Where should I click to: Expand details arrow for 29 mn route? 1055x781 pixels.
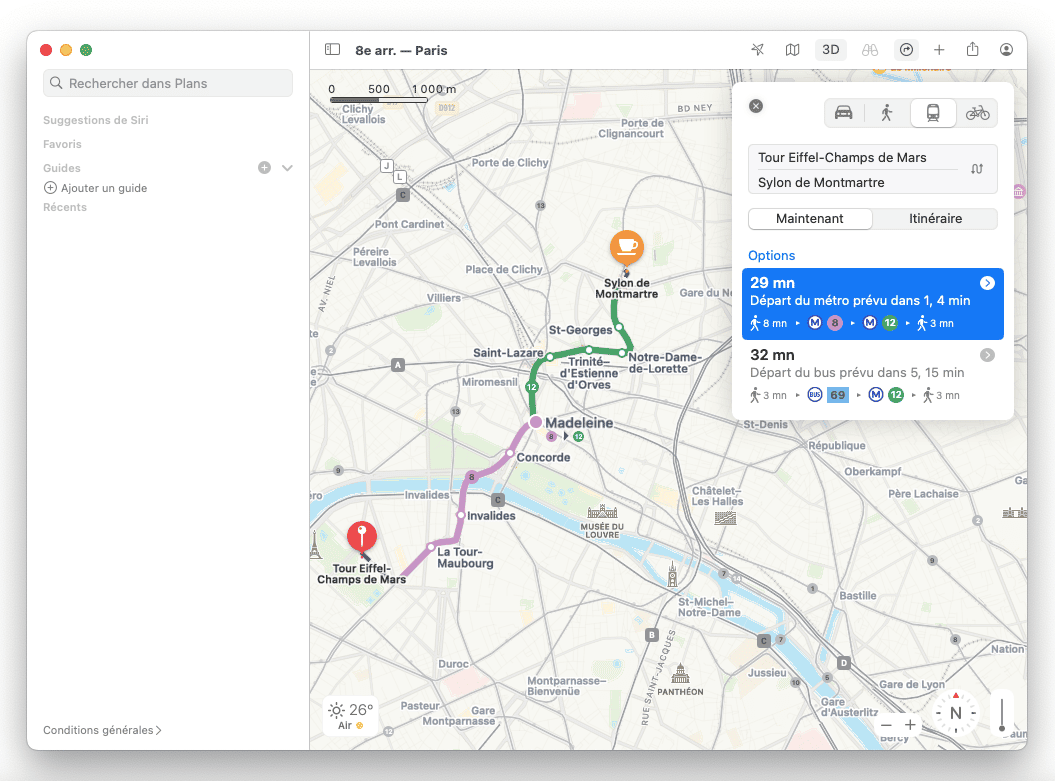click(987, 283)
